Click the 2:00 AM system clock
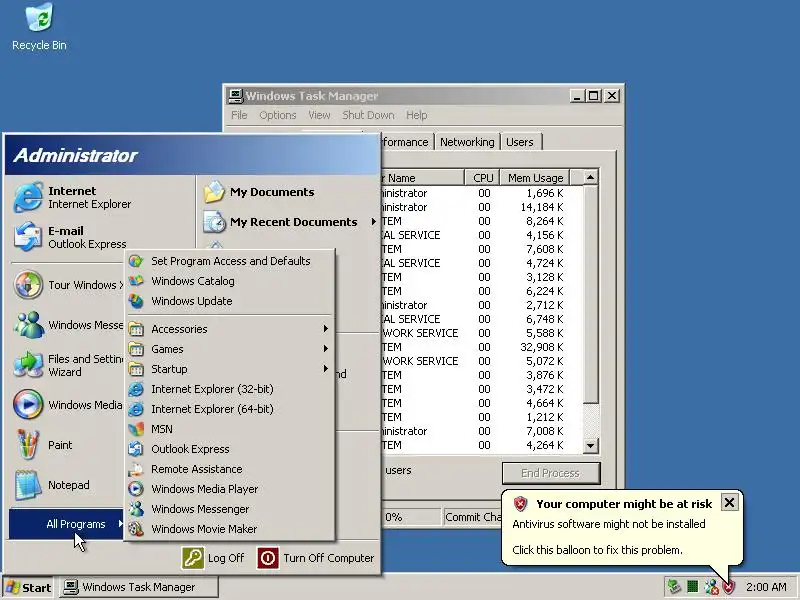This screenshot has height=600, width=800. pyautogui.click(x=766, y=587)
